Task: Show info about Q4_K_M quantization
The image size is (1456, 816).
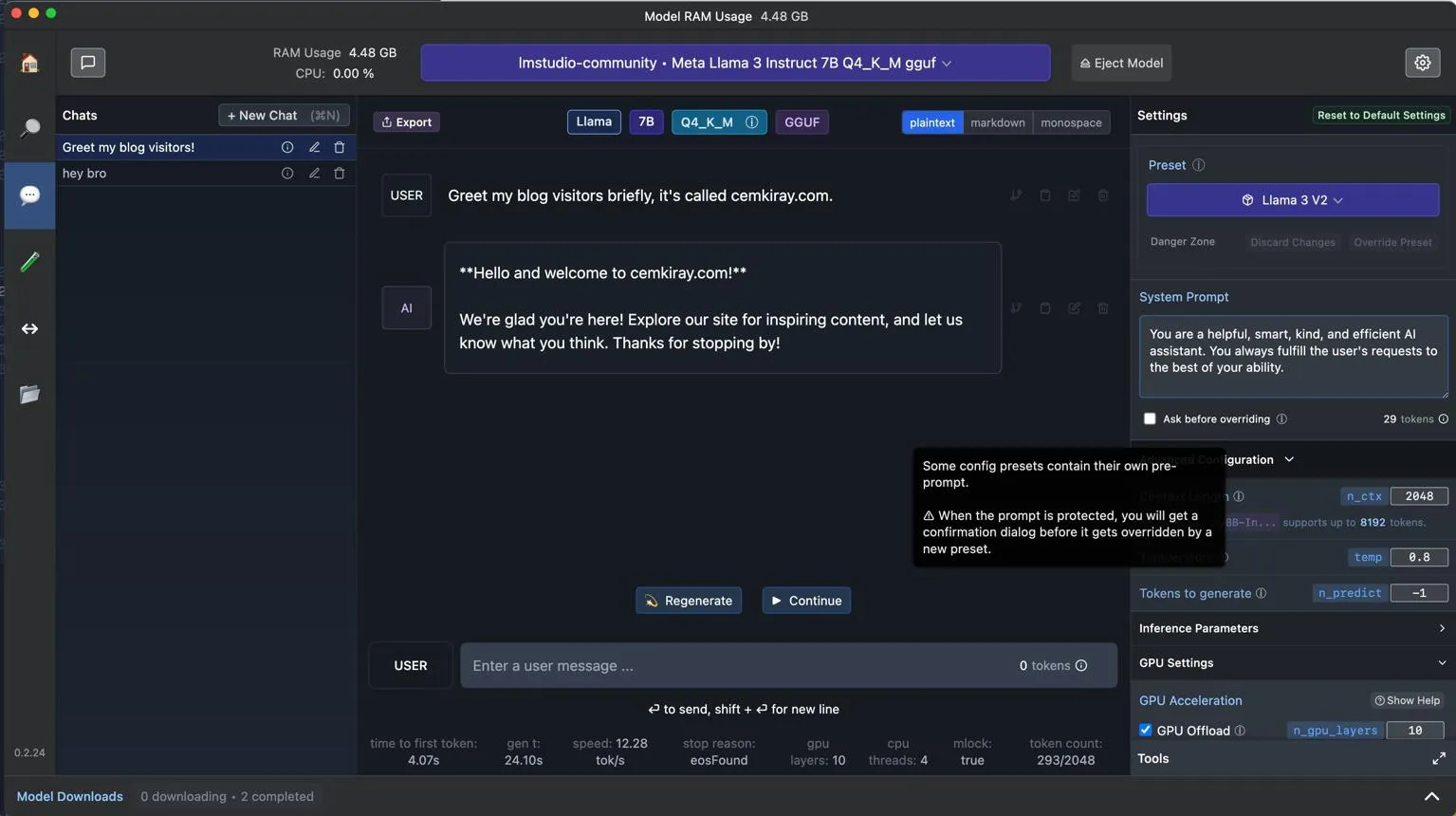Action: click(x=751, y=122)
